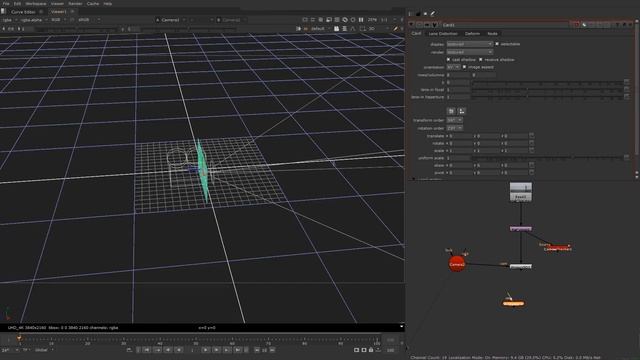Adjust the uniform scale slider
Viewport: 640px width, 360px height.
547,158
